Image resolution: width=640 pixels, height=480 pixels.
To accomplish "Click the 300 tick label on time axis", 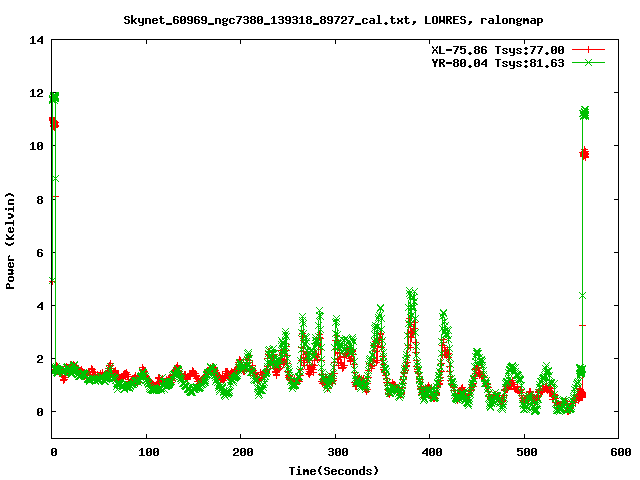I will click(336, 452).
